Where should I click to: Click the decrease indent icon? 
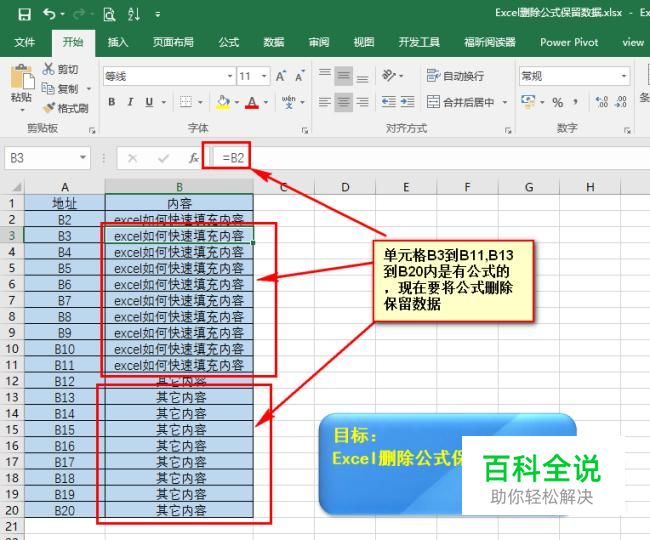click(x=388, y=102)
